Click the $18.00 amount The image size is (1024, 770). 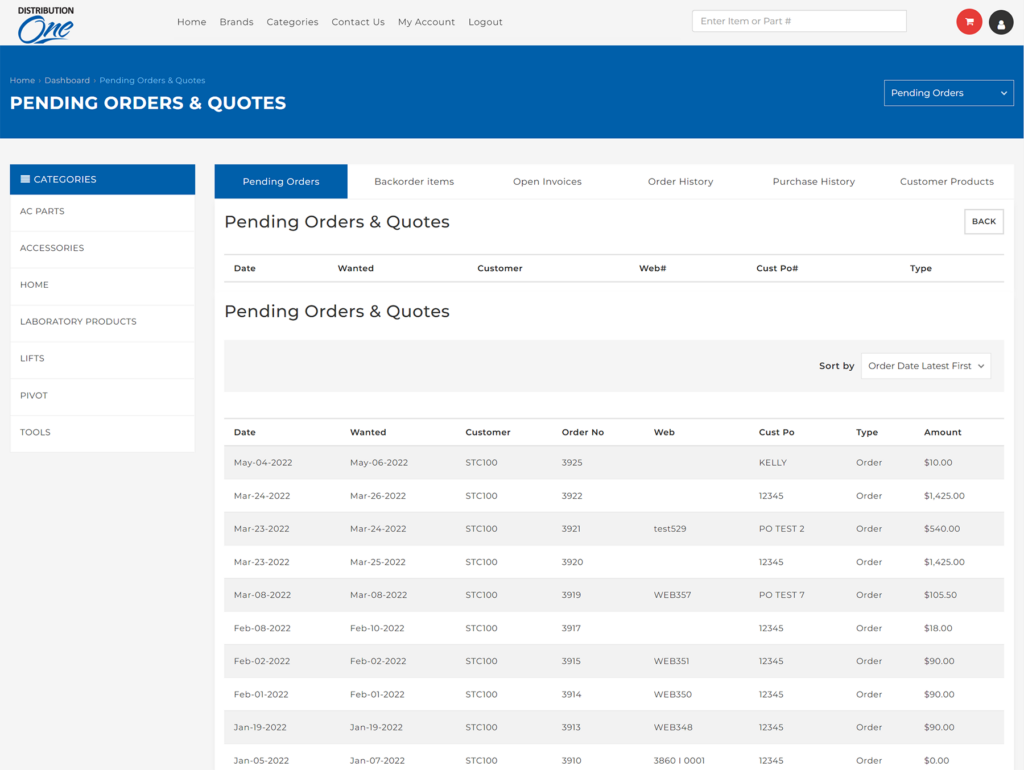[x=938, y=628]
